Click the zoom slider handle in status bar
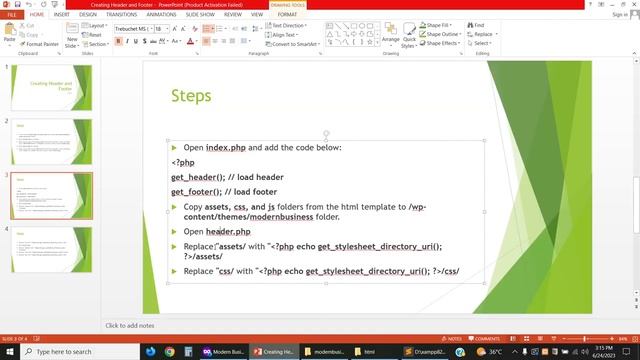Image resolution: width=640 pixels, height=360 pixels. (584, 339)
